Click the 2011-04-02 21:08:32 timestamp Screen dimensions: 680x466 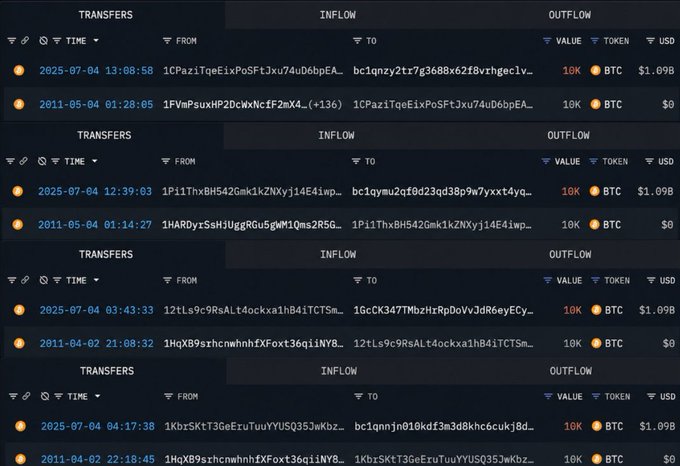(97, 344)
